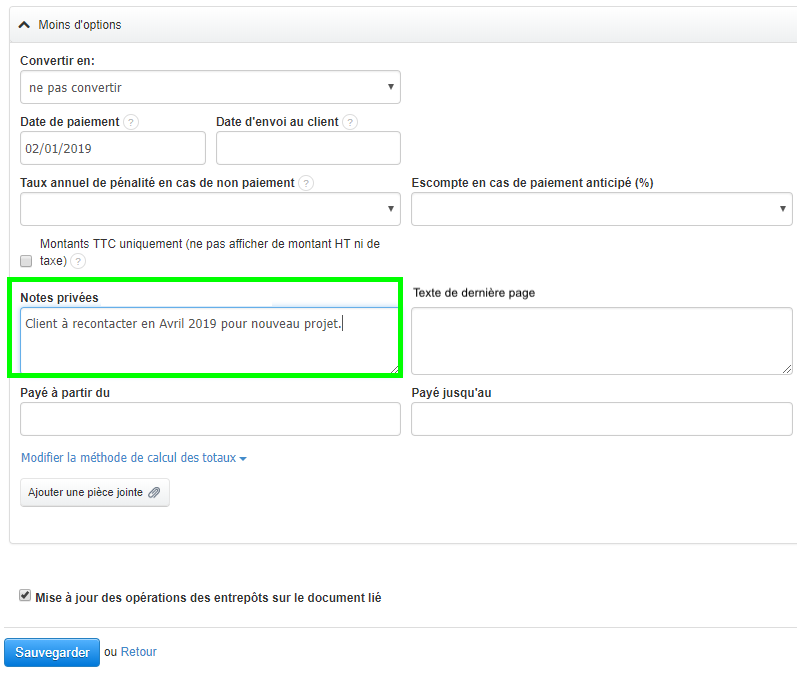Screen dimensions: 801x677
Task: Disable the entrepôts update checkbox at bottom
Action: coord(24,594)
